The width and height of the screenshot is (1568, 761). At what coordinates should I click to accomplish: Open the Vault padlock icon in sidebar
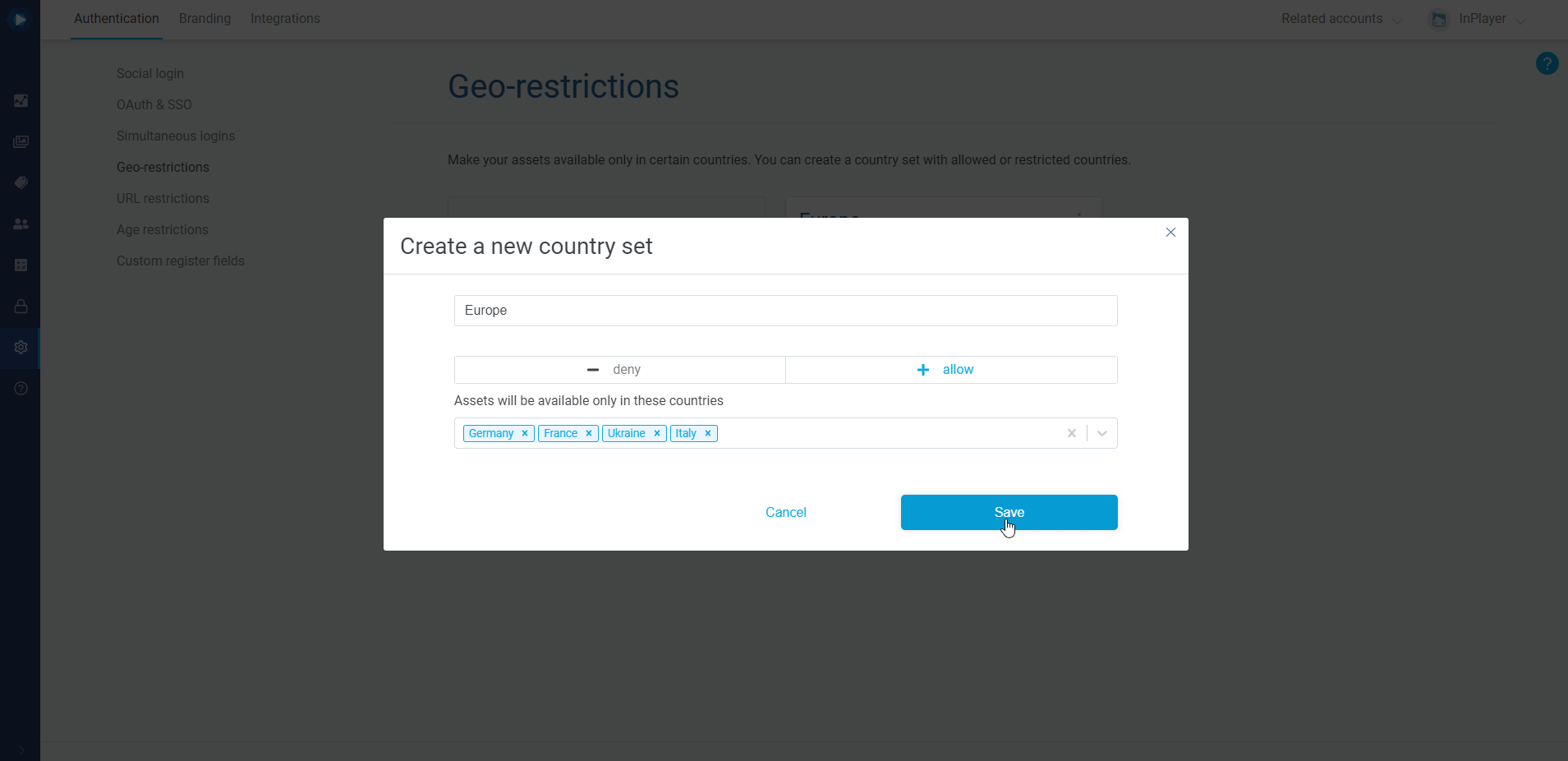pos(21,306)
